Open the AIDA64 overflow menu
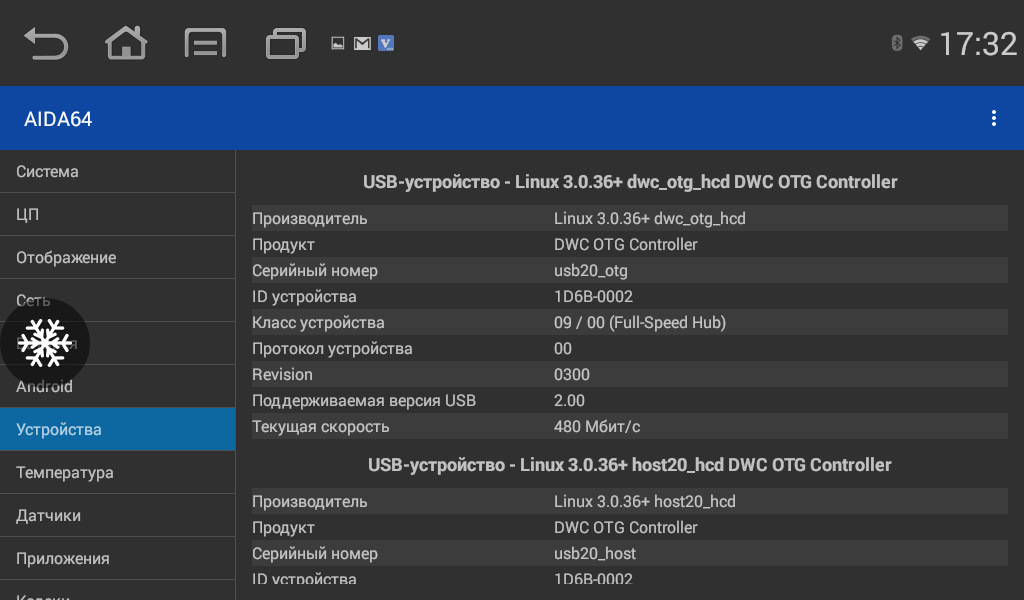The height and width of the screenshot is (600, 1024). point(993,118)
